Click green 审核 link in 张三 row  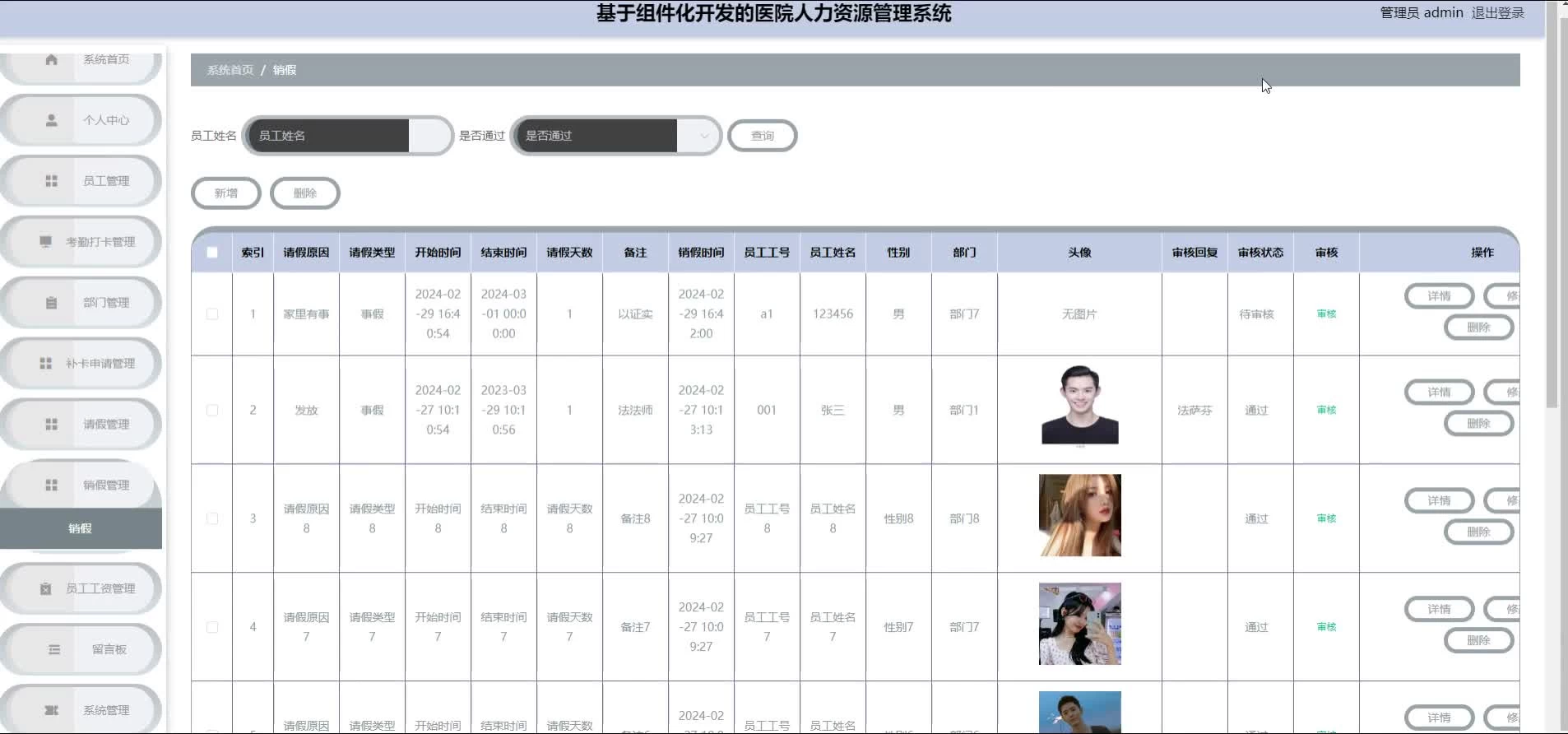point(1326,410)
